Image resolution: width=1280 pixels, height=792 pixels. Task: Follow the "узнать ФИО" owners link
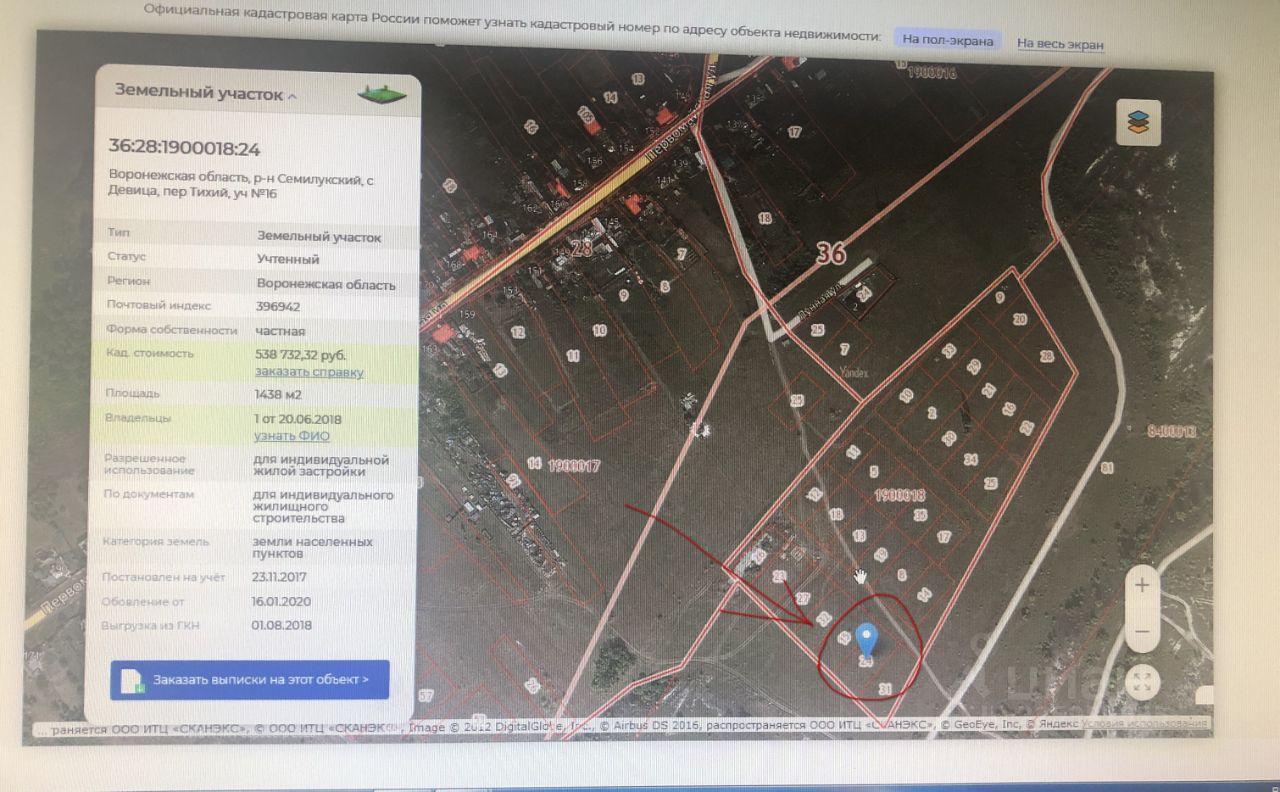pos(293,436)
